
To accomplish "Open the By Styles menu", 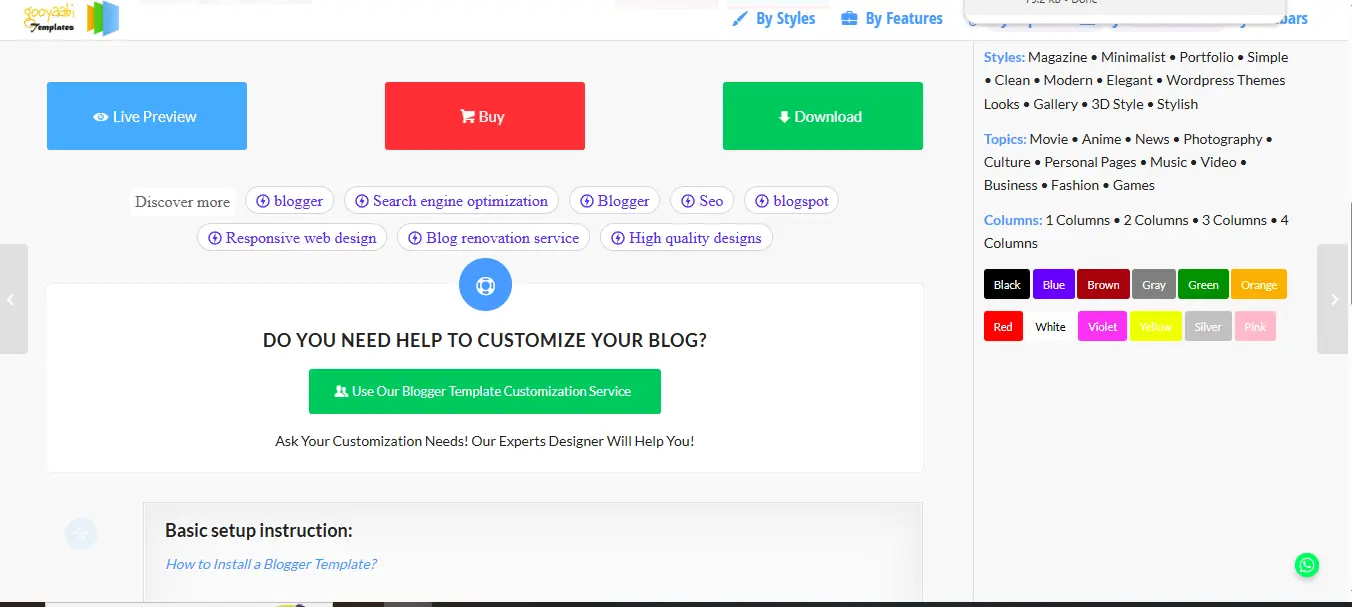I will click(x=774, y=18).
